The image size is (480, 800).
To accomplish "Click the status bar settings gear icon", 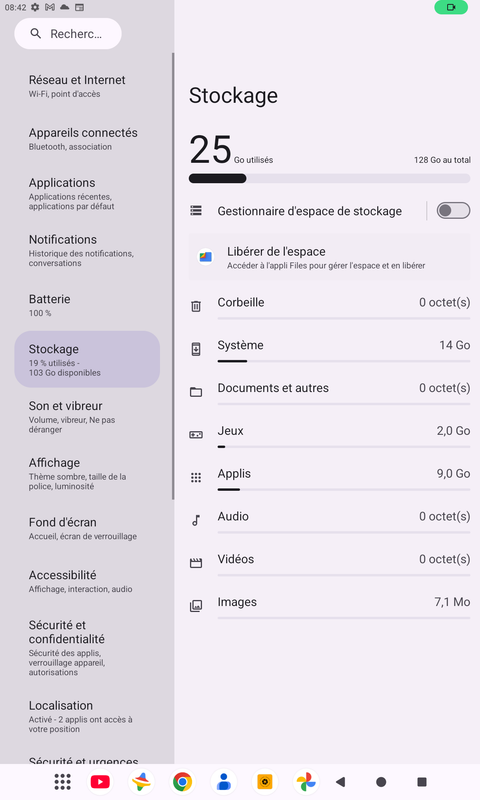I will pos(35,7).
